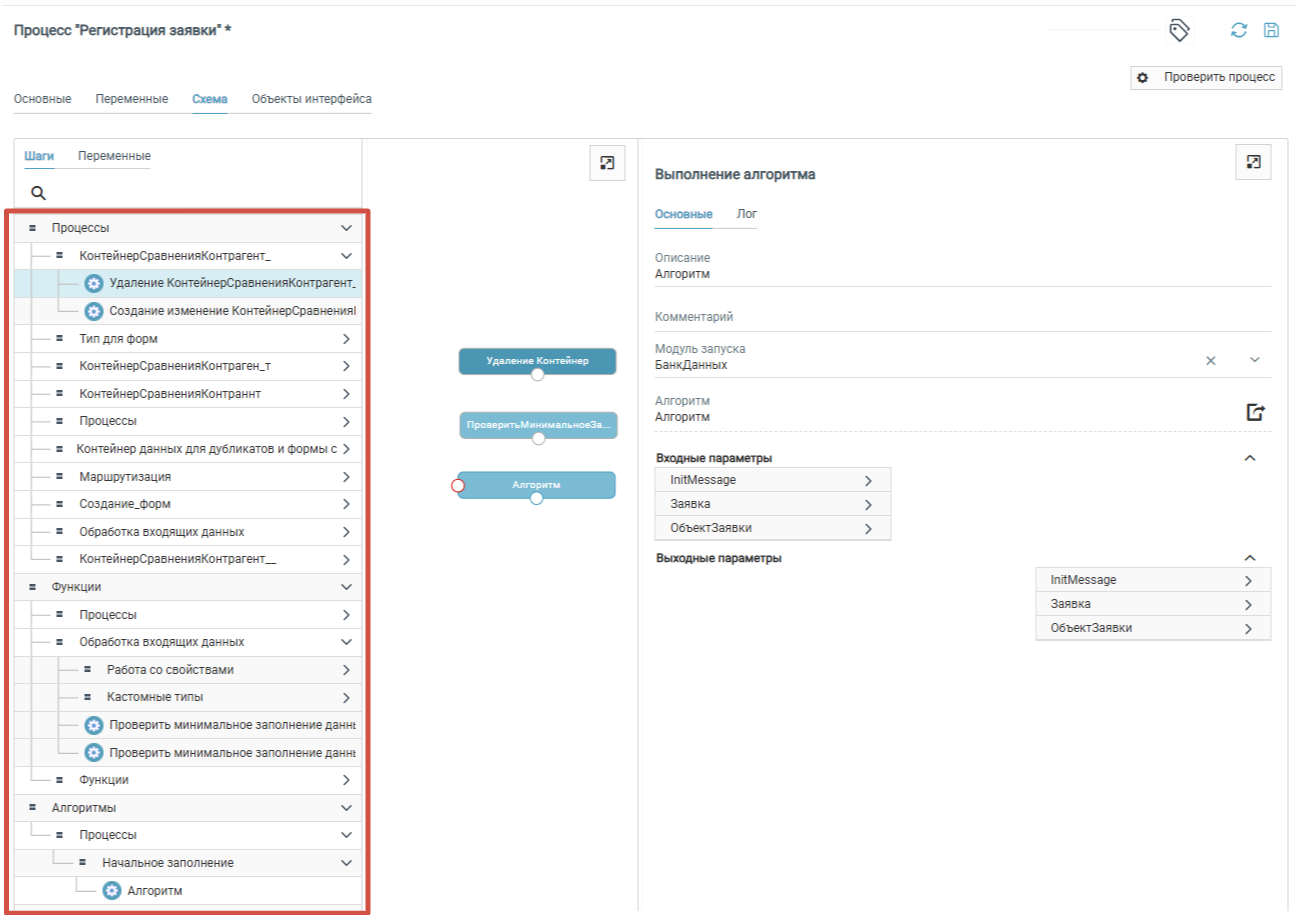
Task: Click the tag icon in header
Action: pos(1179,30)
